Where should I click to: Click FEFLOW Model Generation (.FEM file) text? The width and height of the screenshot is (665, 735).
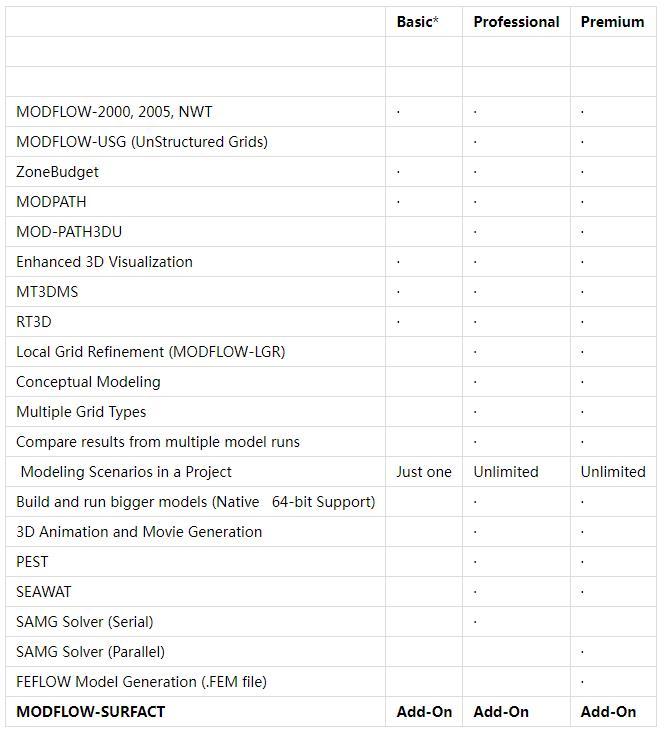[x=141, y=682]
